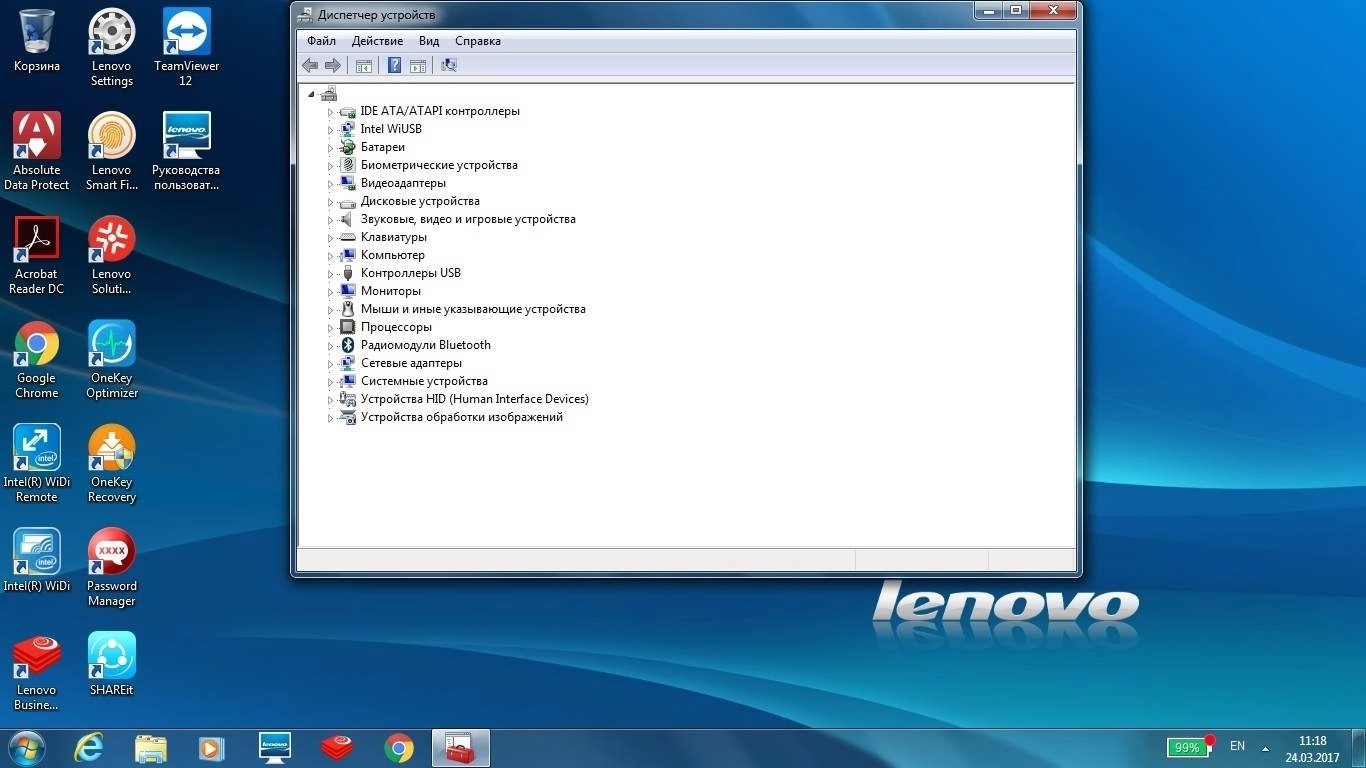Click the blue Help question-mark icon
This screenshot has width=1366, height=768.
pyautogui.click(x=394, y=65)
